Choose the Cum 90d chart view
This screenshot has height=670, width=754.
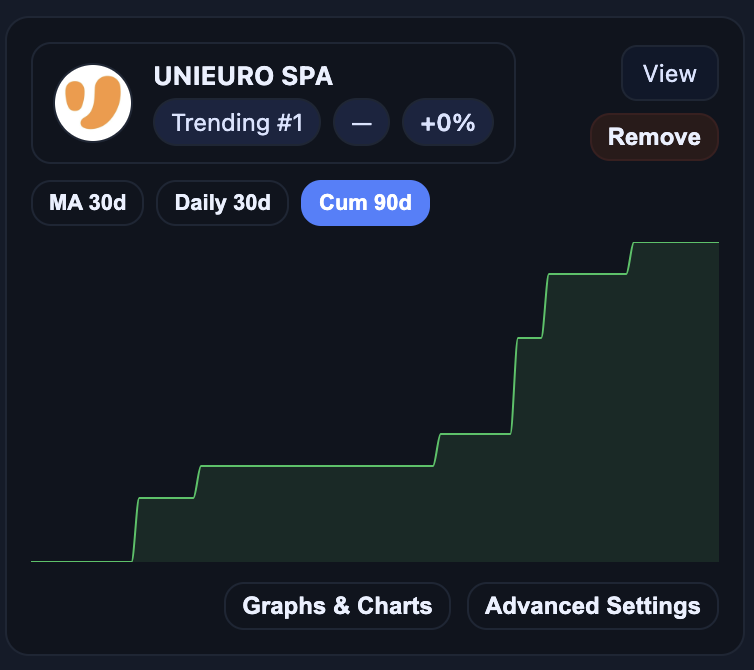pos(365,203)
